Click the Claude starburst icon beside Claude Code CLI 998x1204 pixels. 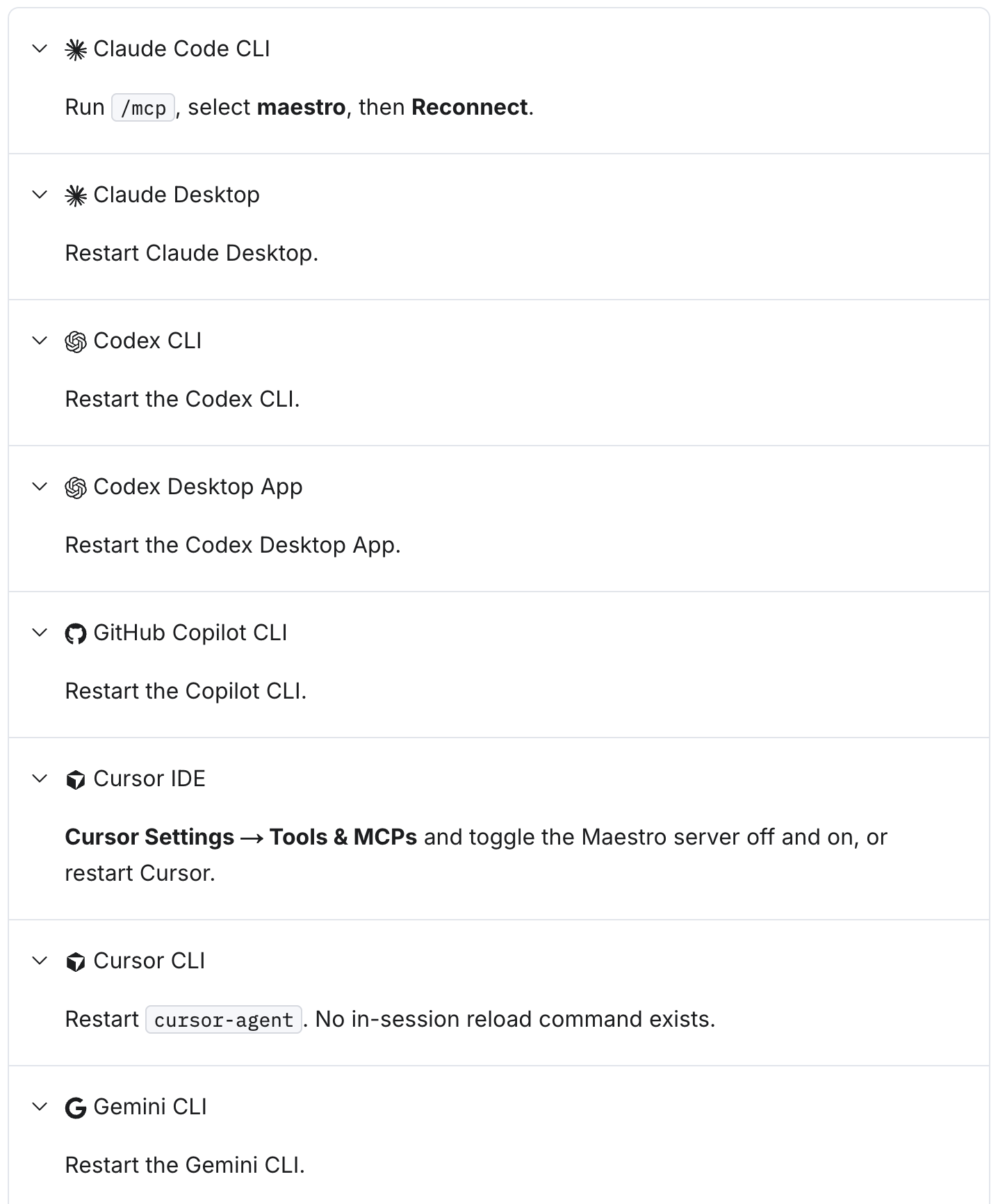pos(76,50)
